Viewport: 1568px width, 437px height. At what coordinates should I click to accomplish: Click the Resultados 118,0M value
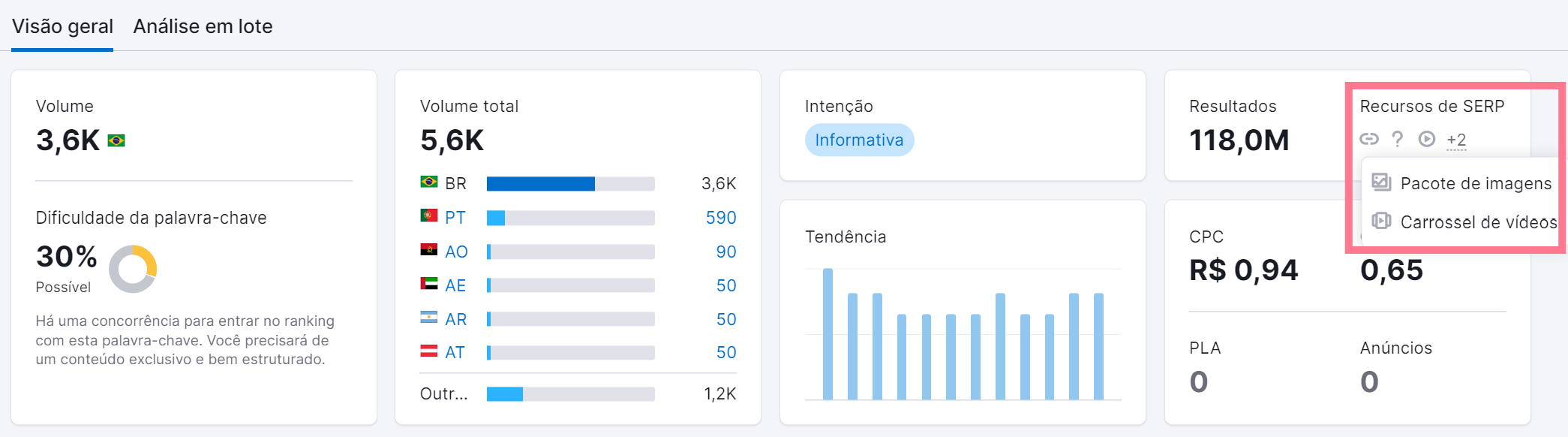point(1239,140)
